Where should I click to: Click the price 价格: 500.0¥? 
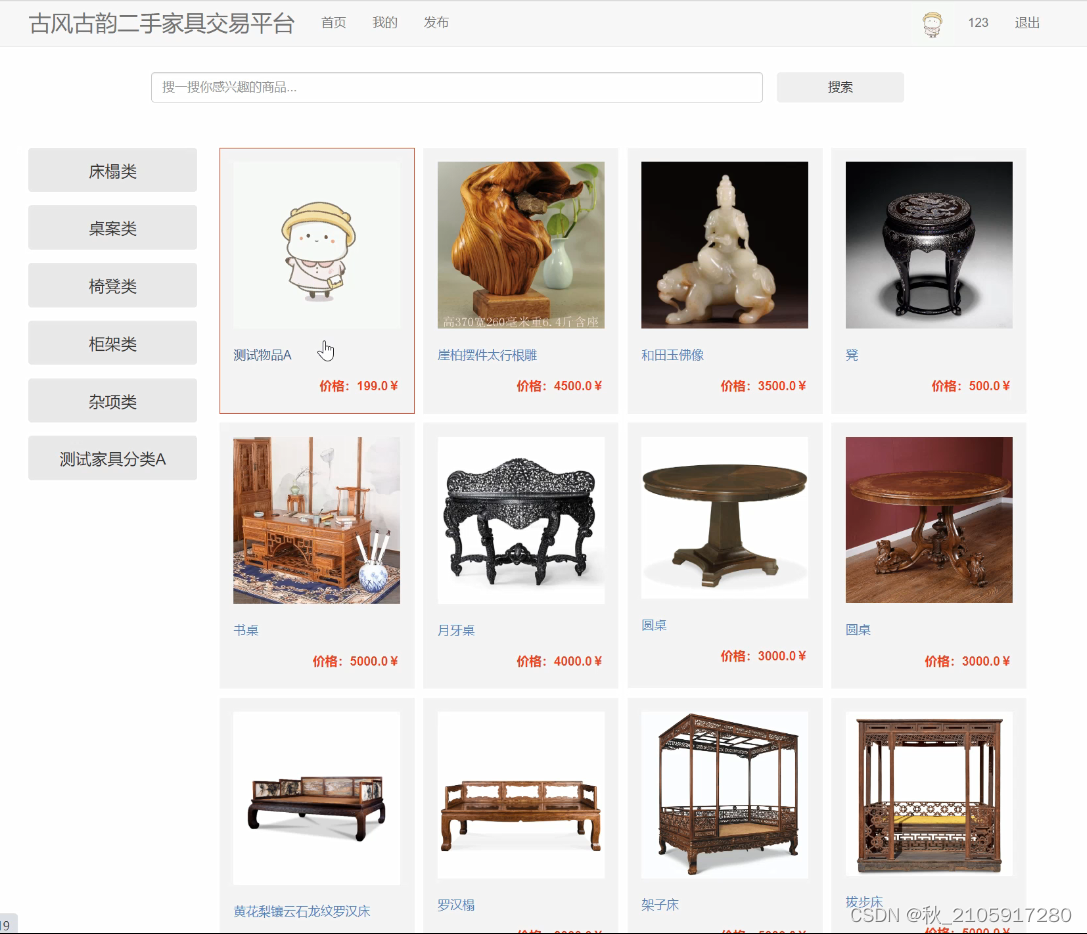[x=971, y=386]
